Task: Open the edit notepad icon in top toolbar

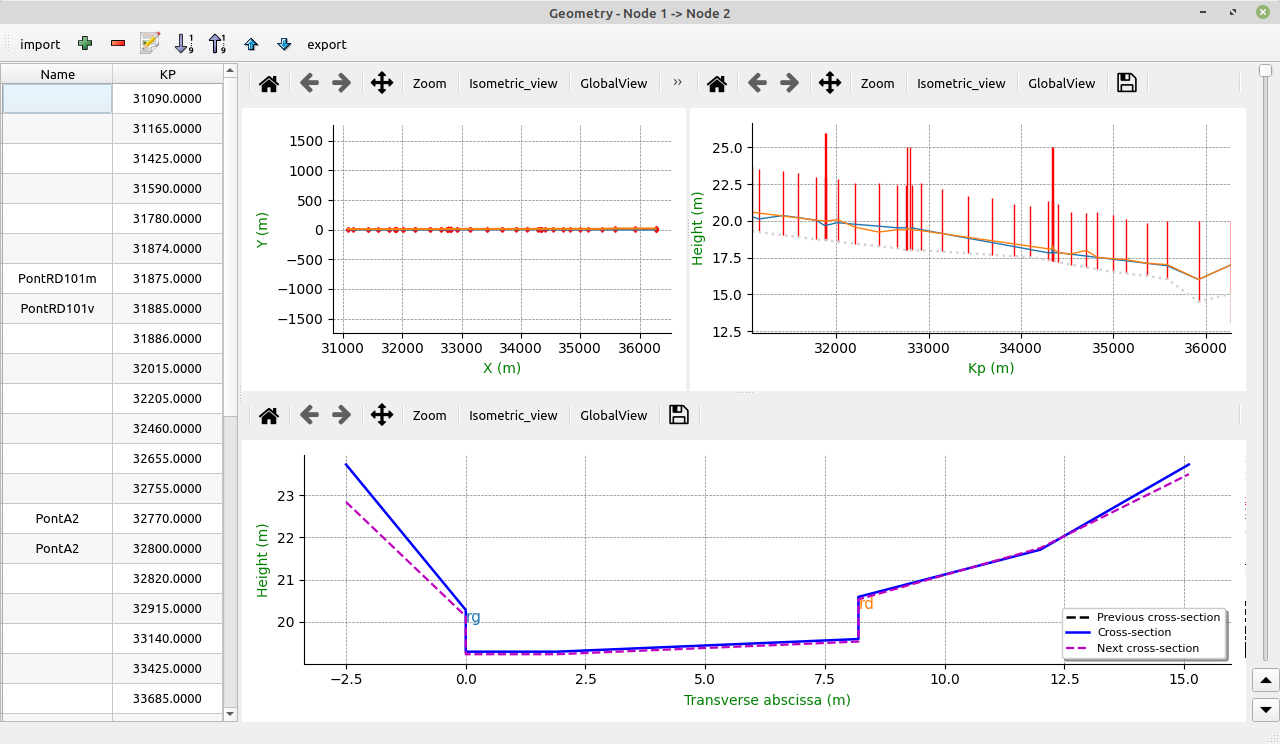Action: point(150,43)
